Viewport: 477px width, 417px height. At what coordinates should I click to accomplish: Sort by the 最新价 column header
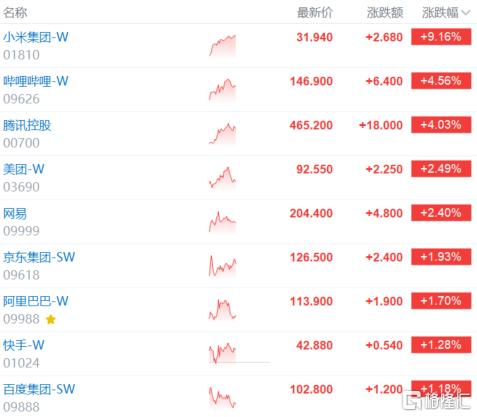coord(315,13)
